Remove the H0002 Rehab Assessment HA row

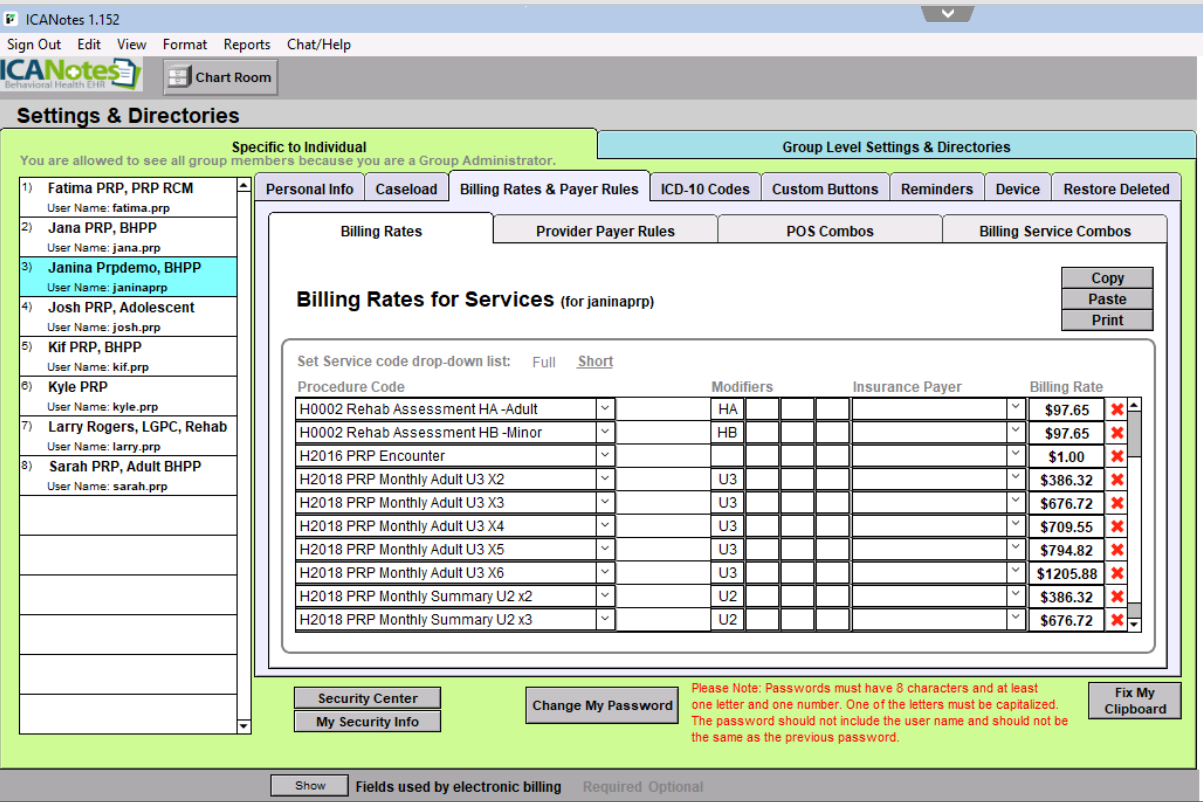[1117, 410]
